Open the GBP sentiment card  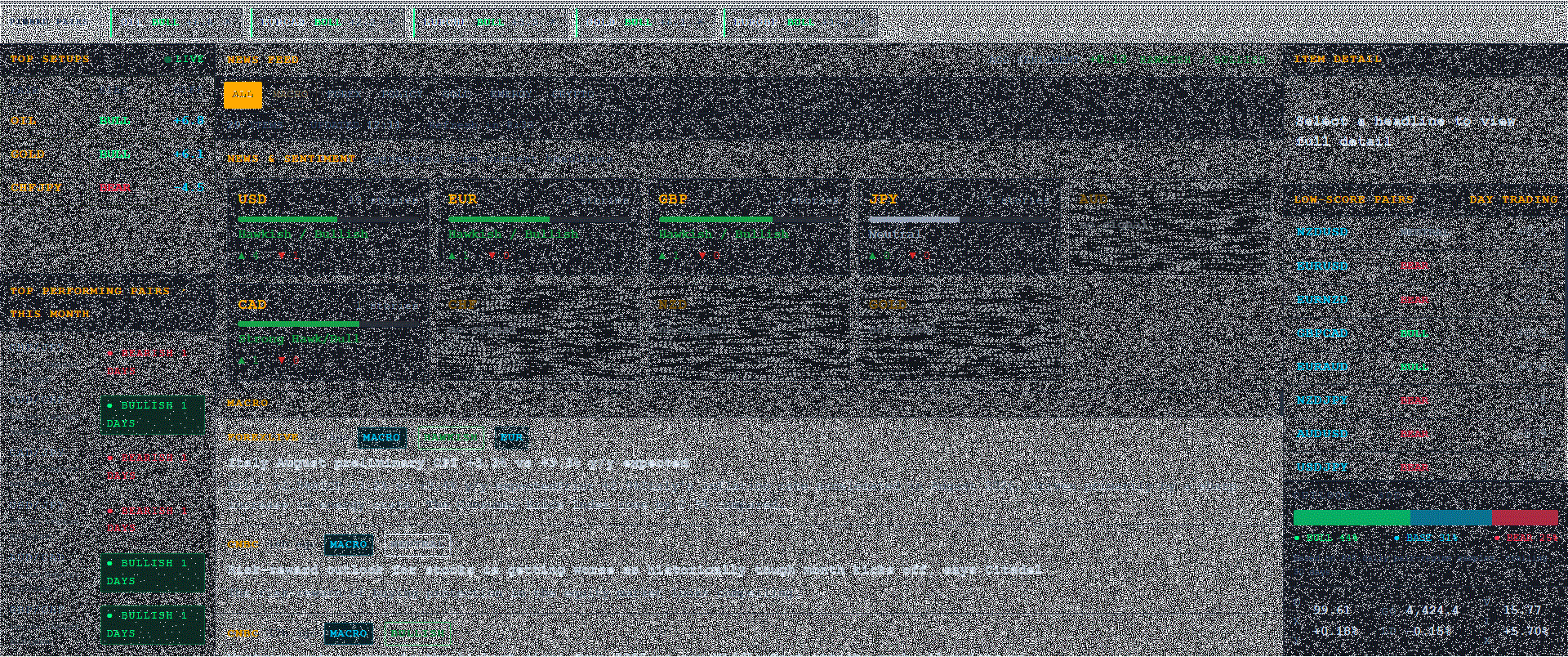pyautogui.click(x=750, y=229)
